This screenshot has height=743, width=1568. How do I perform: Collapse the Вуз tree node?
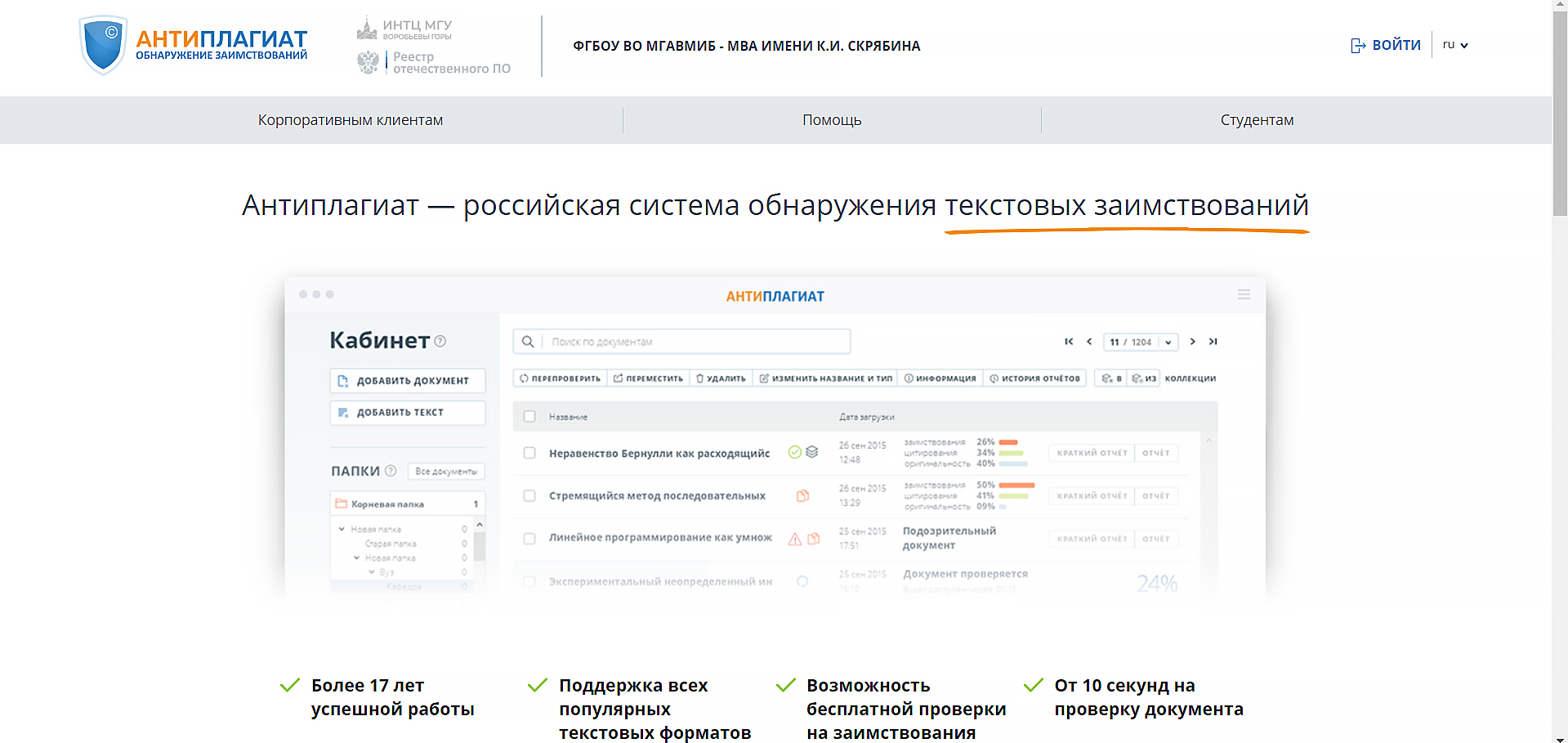point(371,572)
